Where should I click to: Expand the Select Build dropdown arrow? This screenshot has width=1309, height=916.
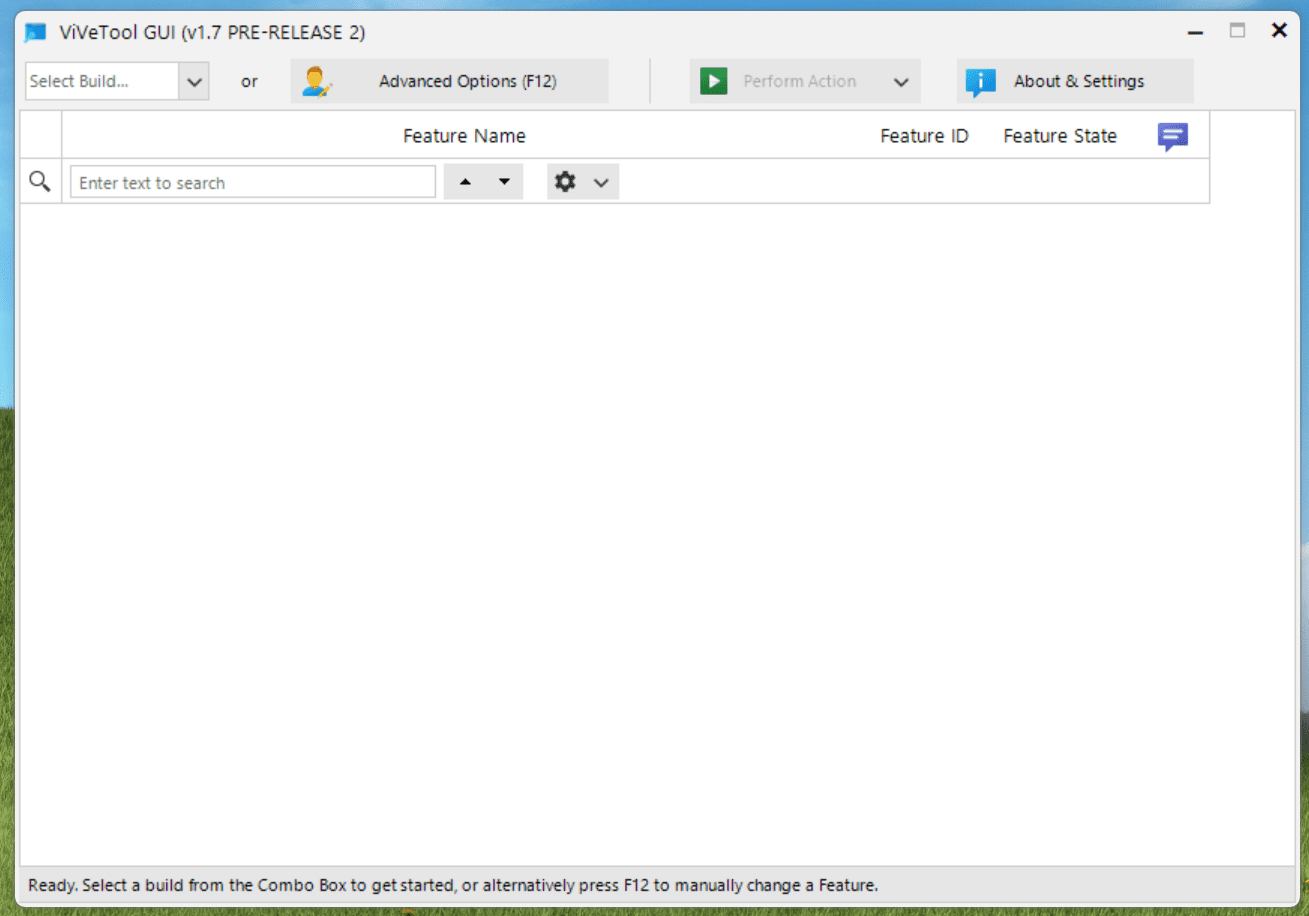click(194, 81)
